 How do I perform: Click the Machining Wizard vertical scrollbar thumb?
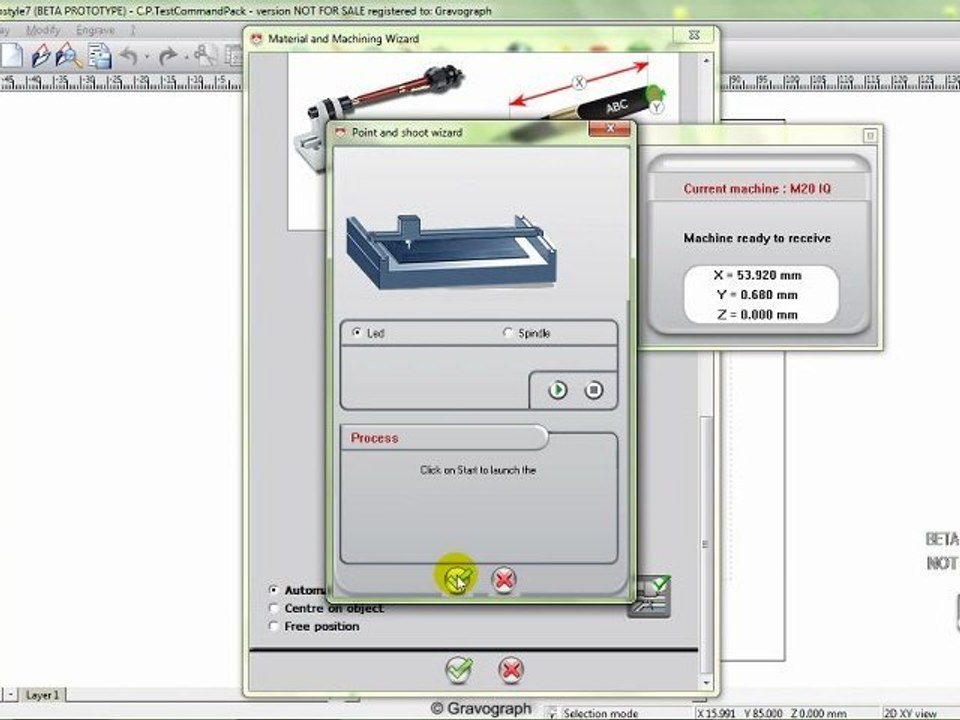coord(706,542)
